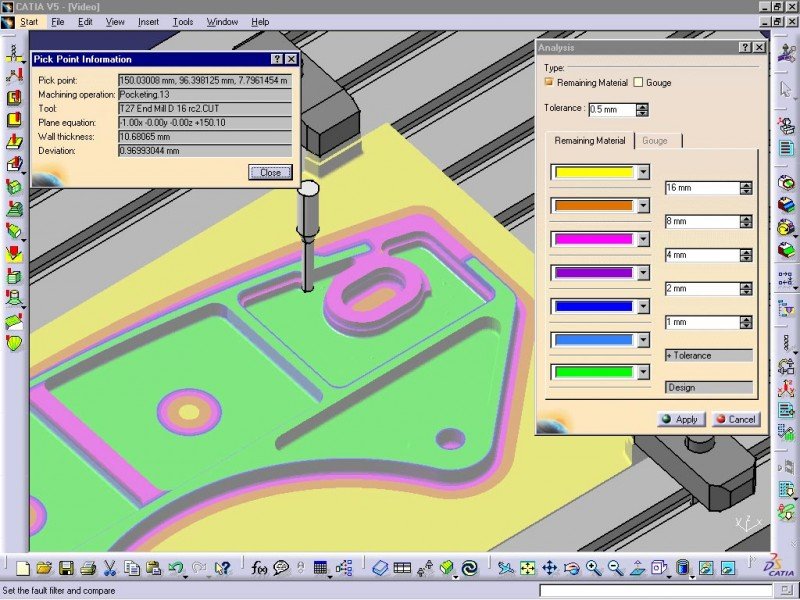This screenshot has width=800, height=600.
Task: Open the Tools menu
Action: (183, 21)
